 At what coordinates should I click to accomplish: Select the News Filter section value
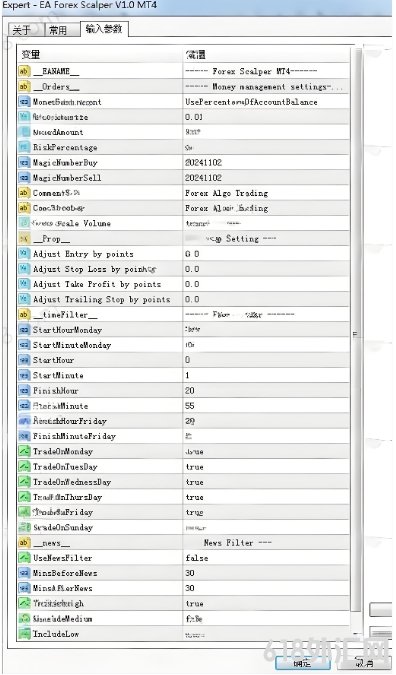click(x=238, y=542)
